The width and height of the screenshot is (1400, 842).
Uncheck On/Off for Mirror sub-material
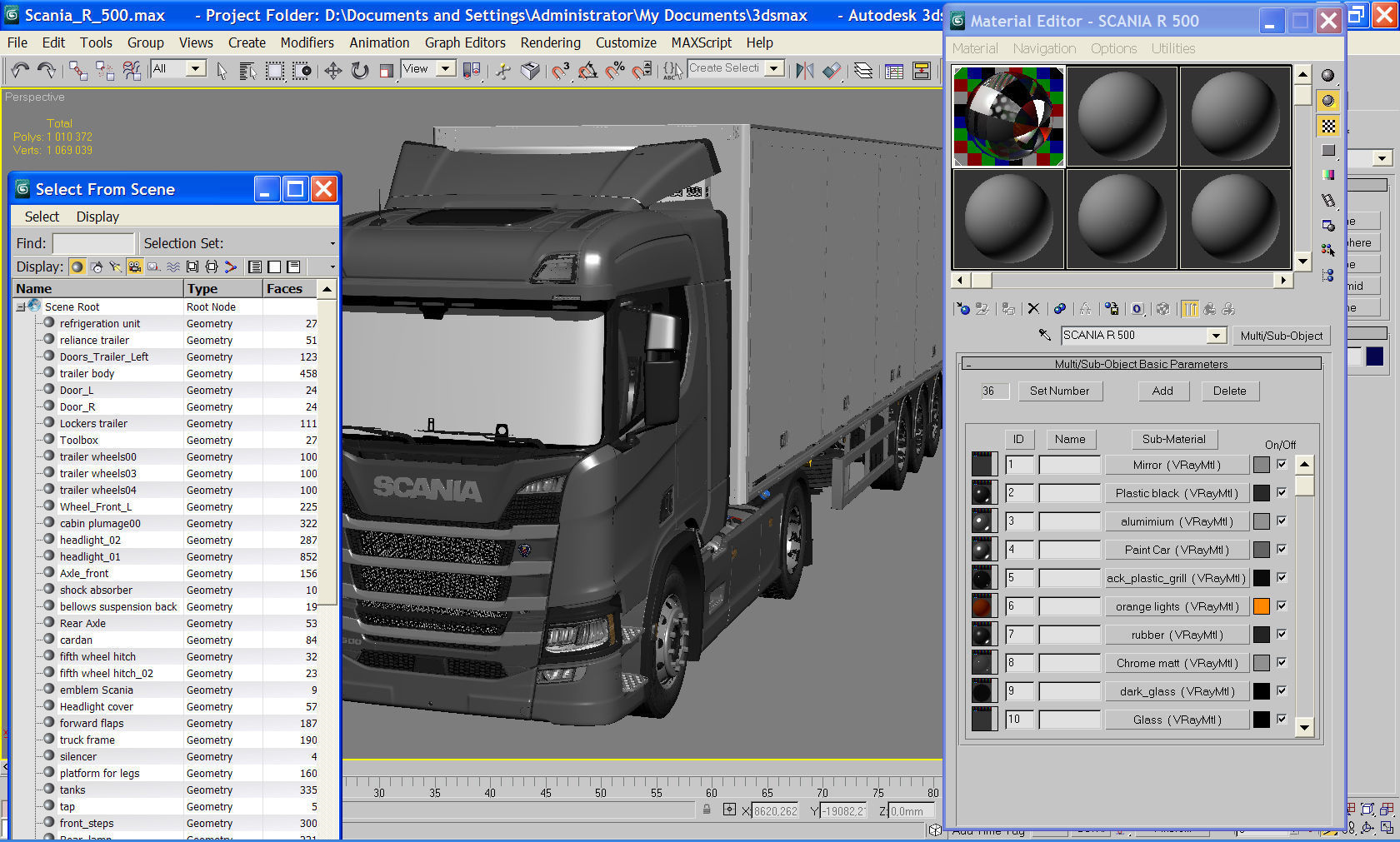1282,465
